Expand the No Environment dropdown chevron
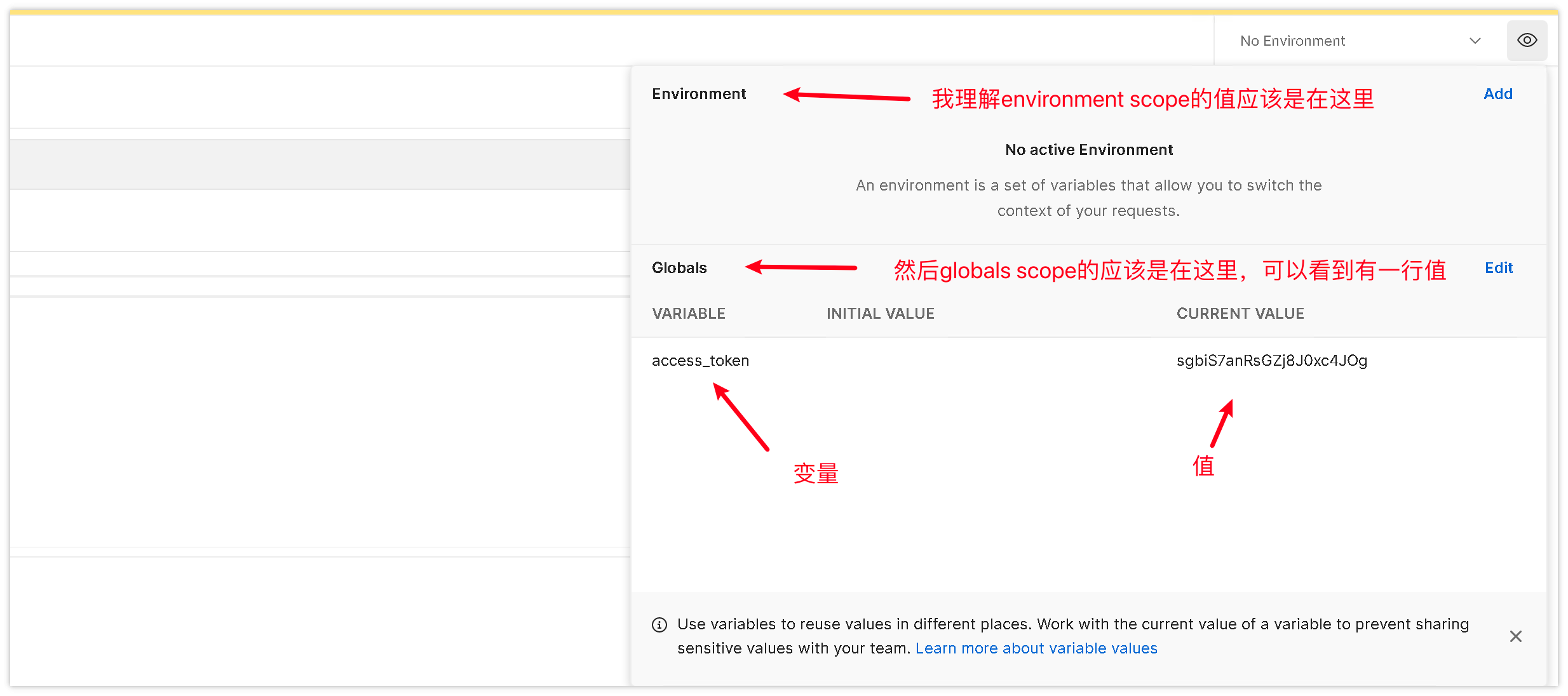Screen dimensions: 1568x696 (x=1475, y=41)
